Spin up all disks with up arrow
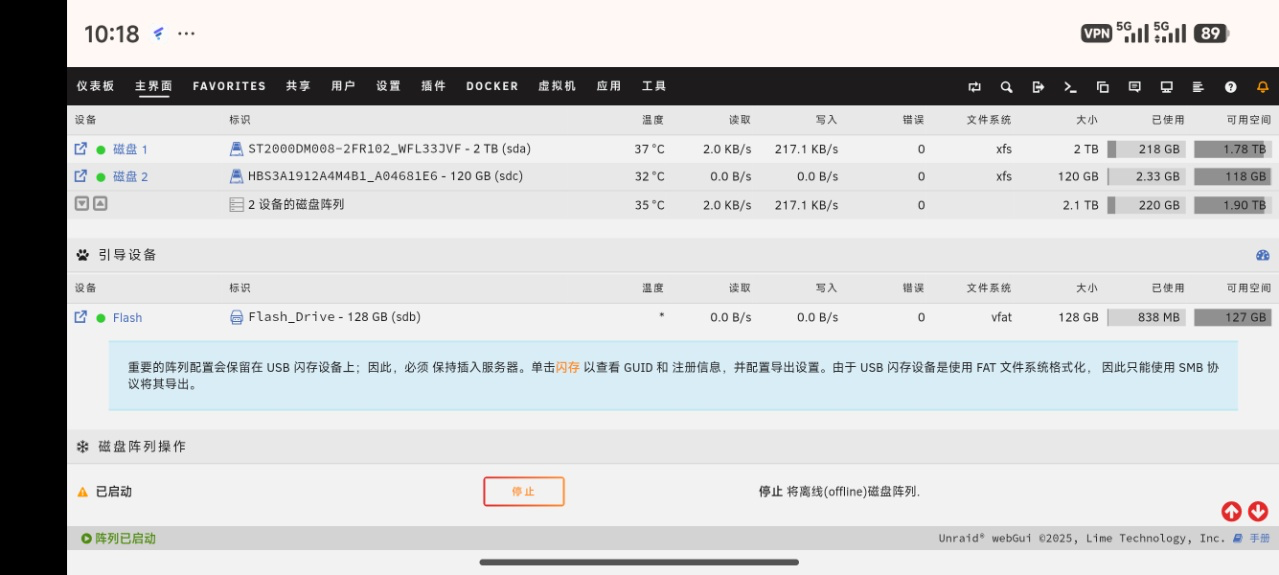The image size is (1279, 575). (100, 204)
